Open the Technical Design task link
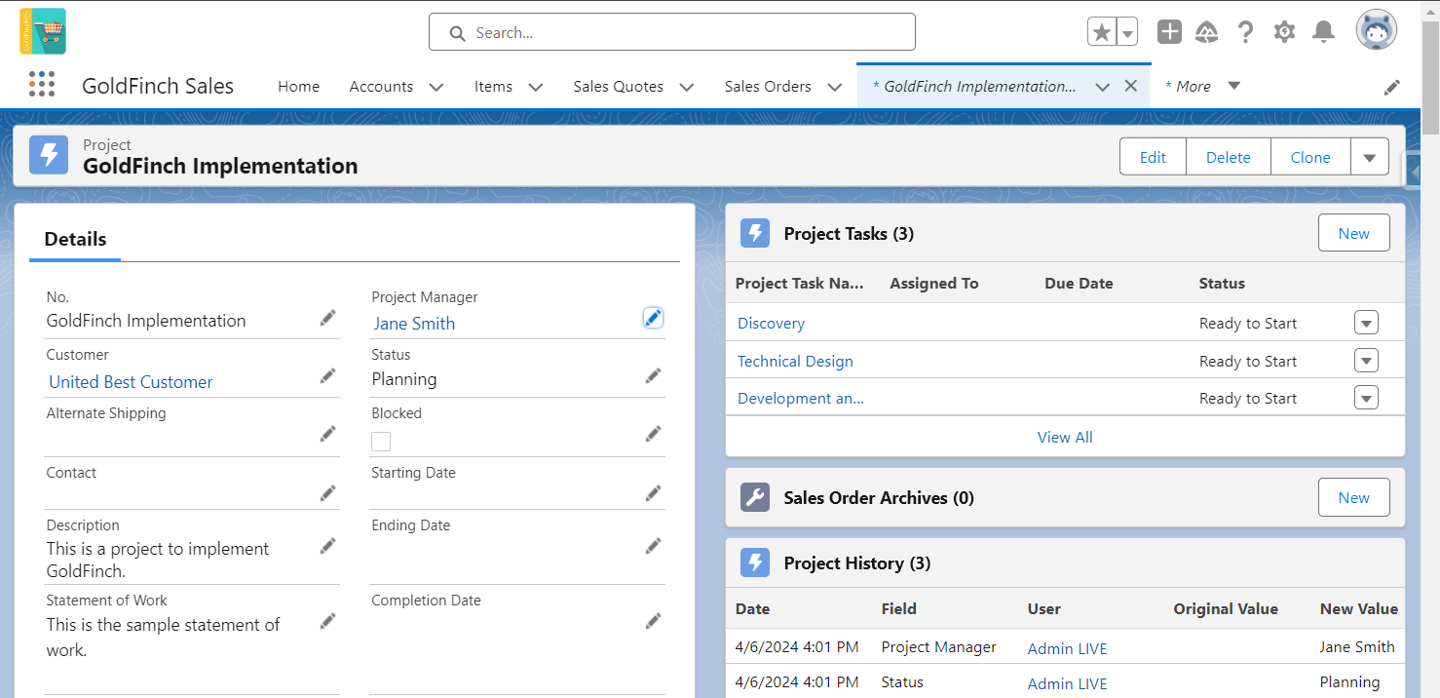 pyautogui.click(x=795, y=361)
